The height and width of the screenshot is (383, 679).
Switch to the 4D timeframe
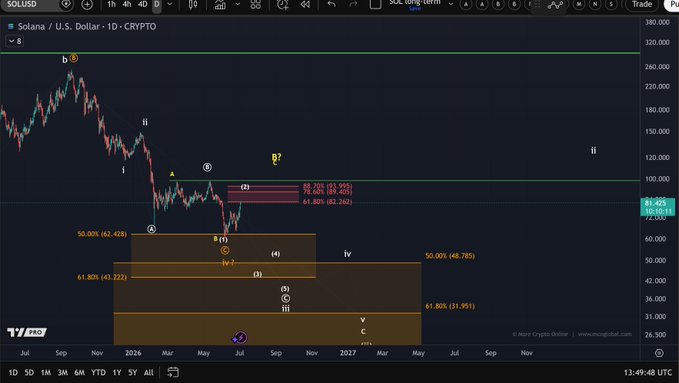pyautogui.click(x=142, y=4)
